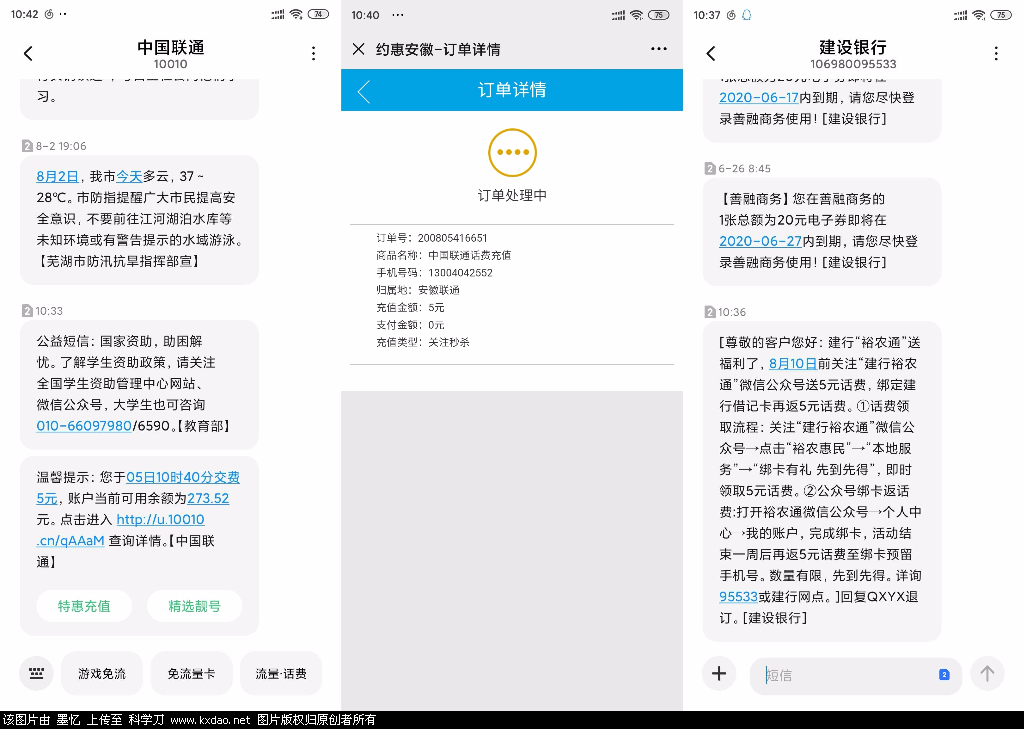Tap the 精选靓号 button
This screenshot has height=729, width=1024.
coord(195,606)
